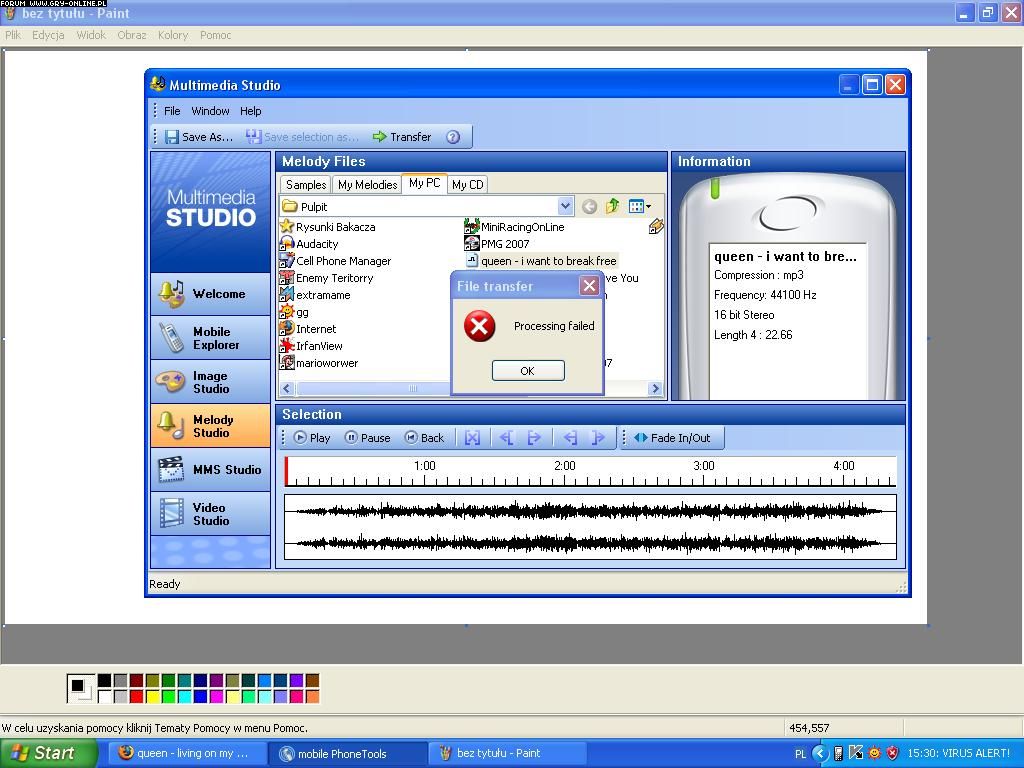Select the Cell Phone Manager shortcut
The height and width of the screenshot is (768, 1024).
[x=336, y=261]
